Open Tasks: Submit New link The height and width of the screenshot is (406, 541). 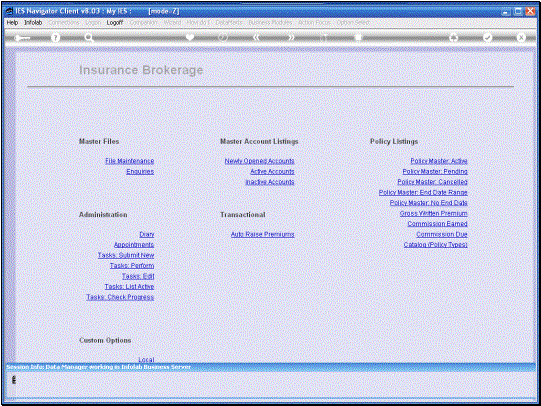(x=126, y=255)
